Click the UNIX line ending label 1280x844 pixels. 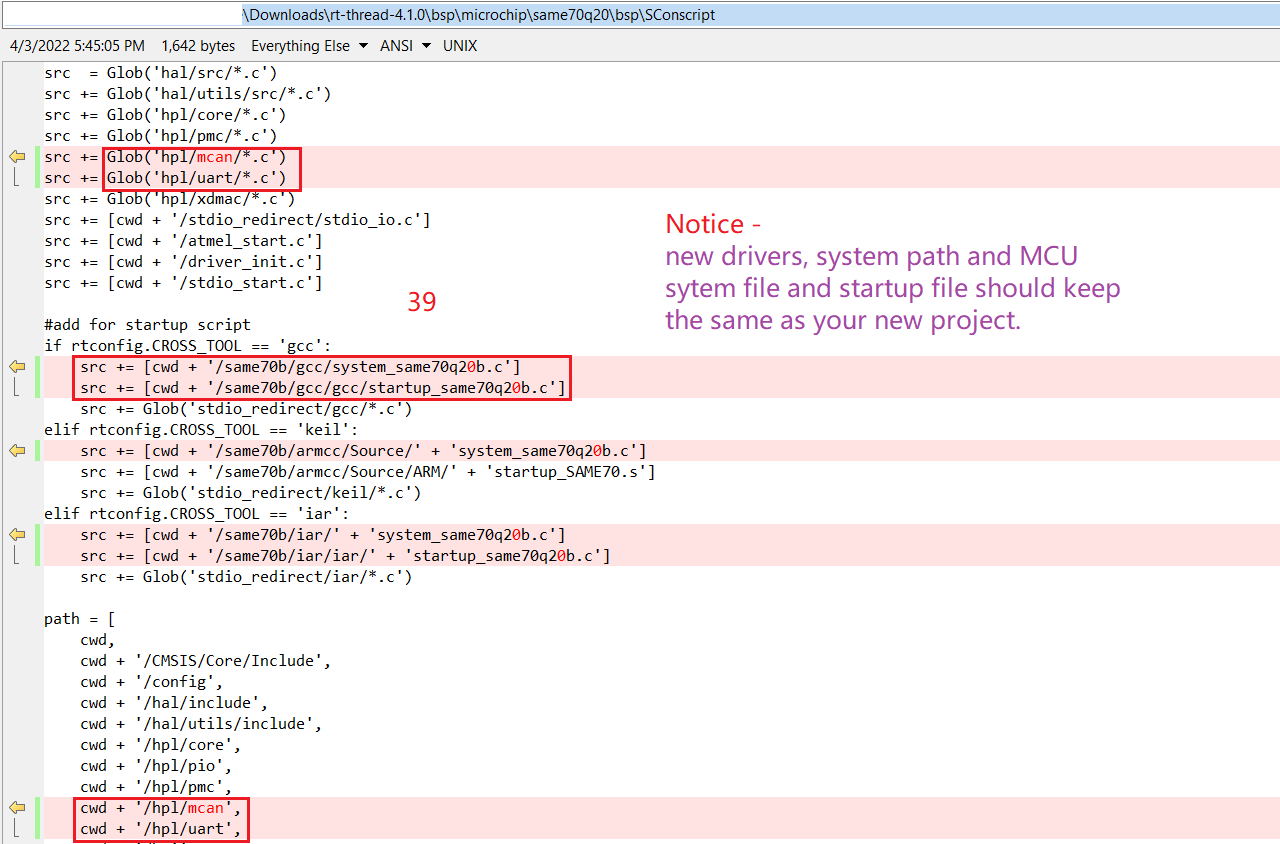(460, 46)
